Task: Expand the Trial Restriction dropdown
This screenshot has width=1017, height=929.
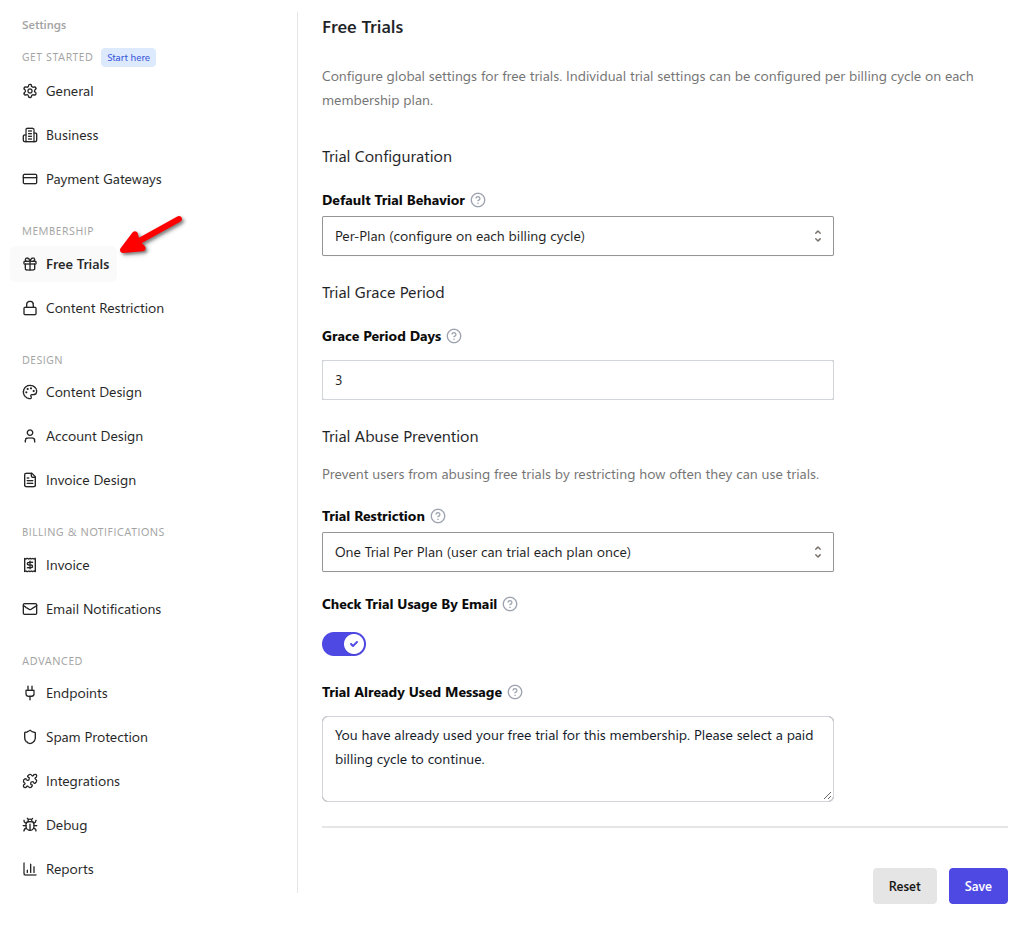Action: [x=577, y=552]
